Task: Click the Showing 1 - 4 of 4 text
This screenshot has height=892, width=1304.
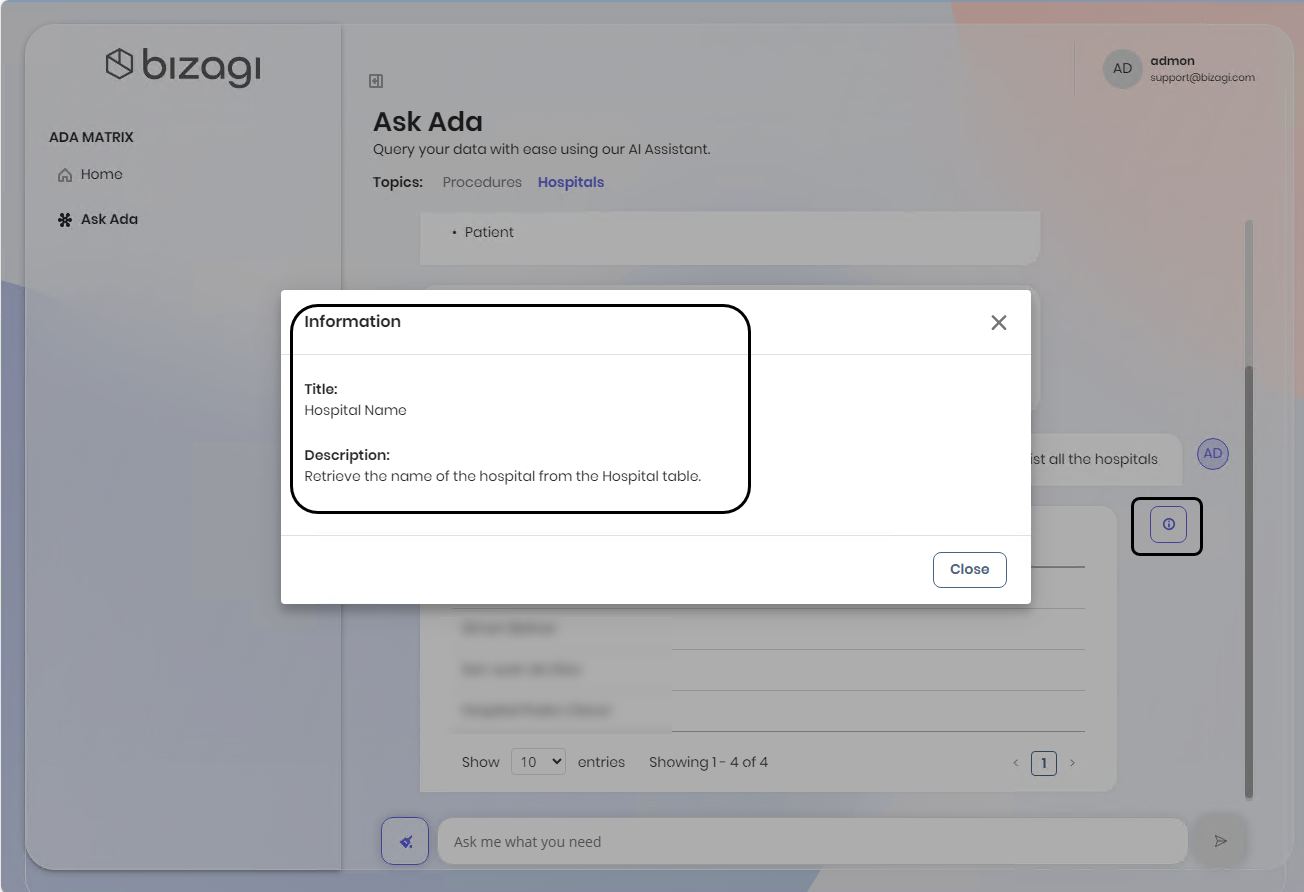Action: point(708,762)
